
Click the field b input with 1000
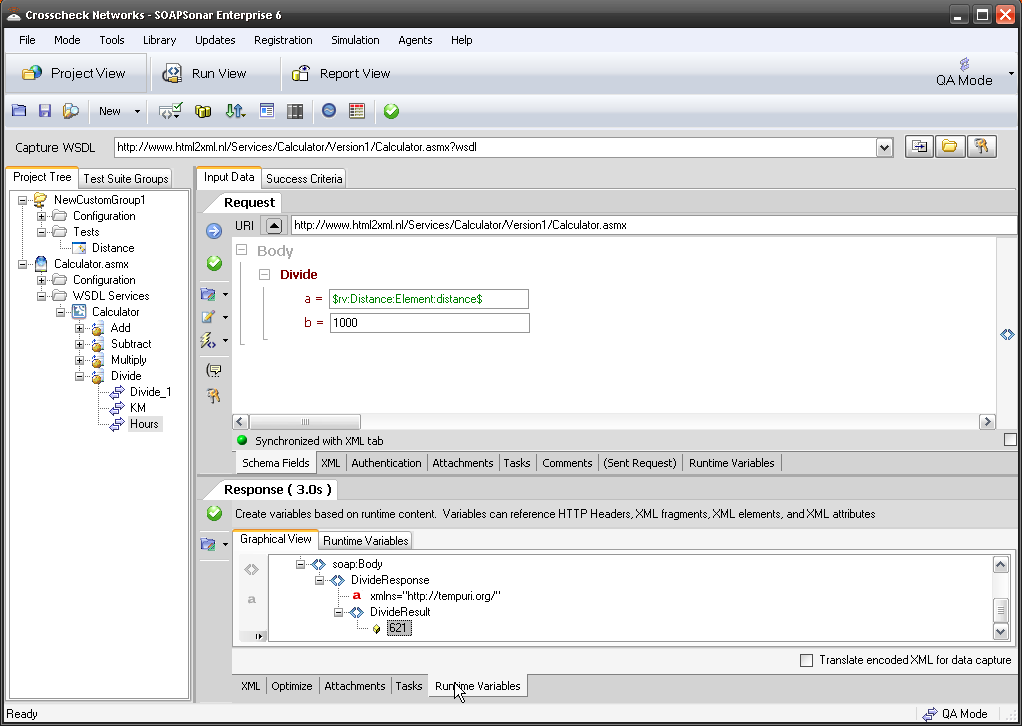(x=430, y=323)
